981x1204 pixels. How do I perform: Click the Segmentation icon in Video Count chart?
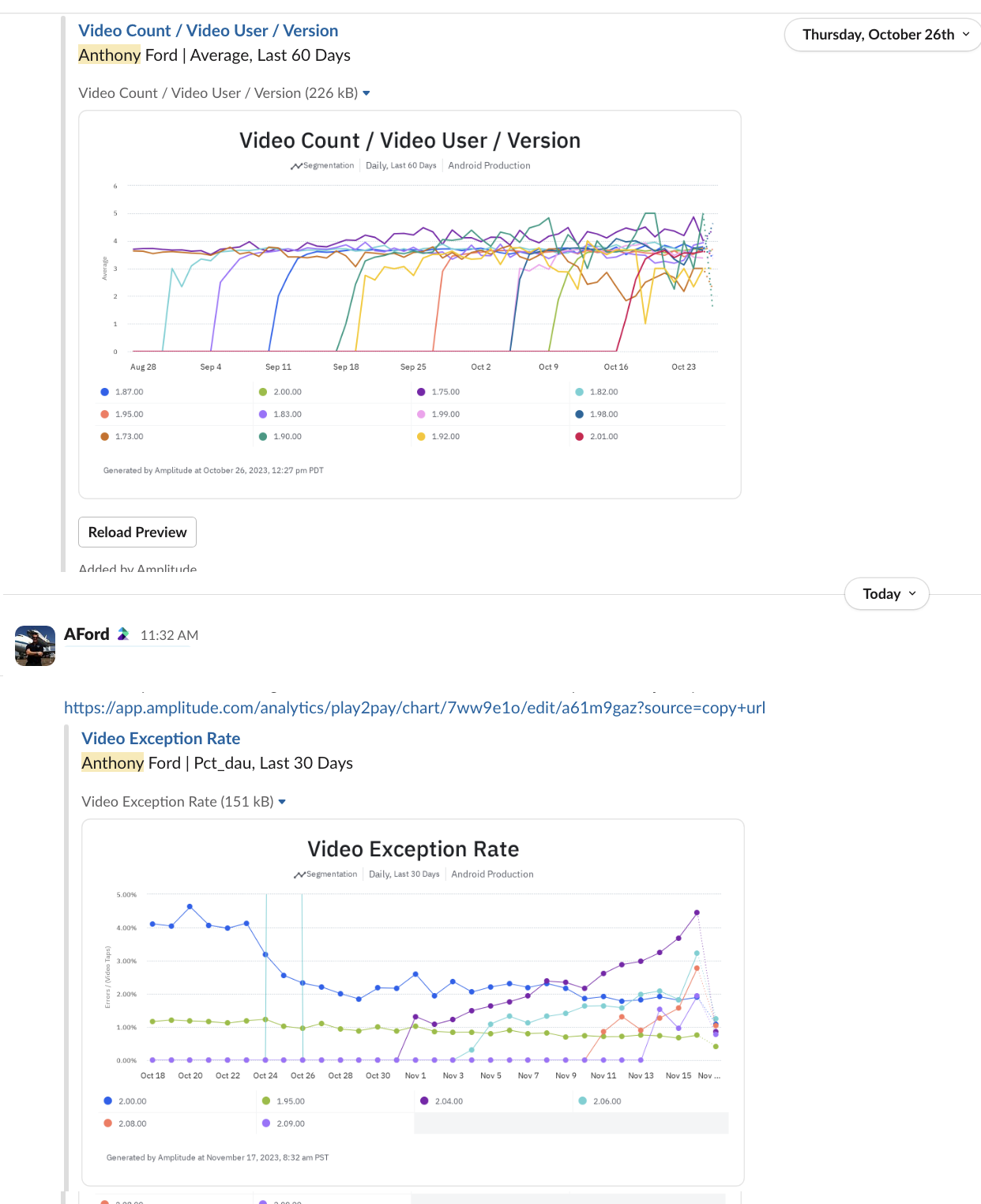(296, 166)
